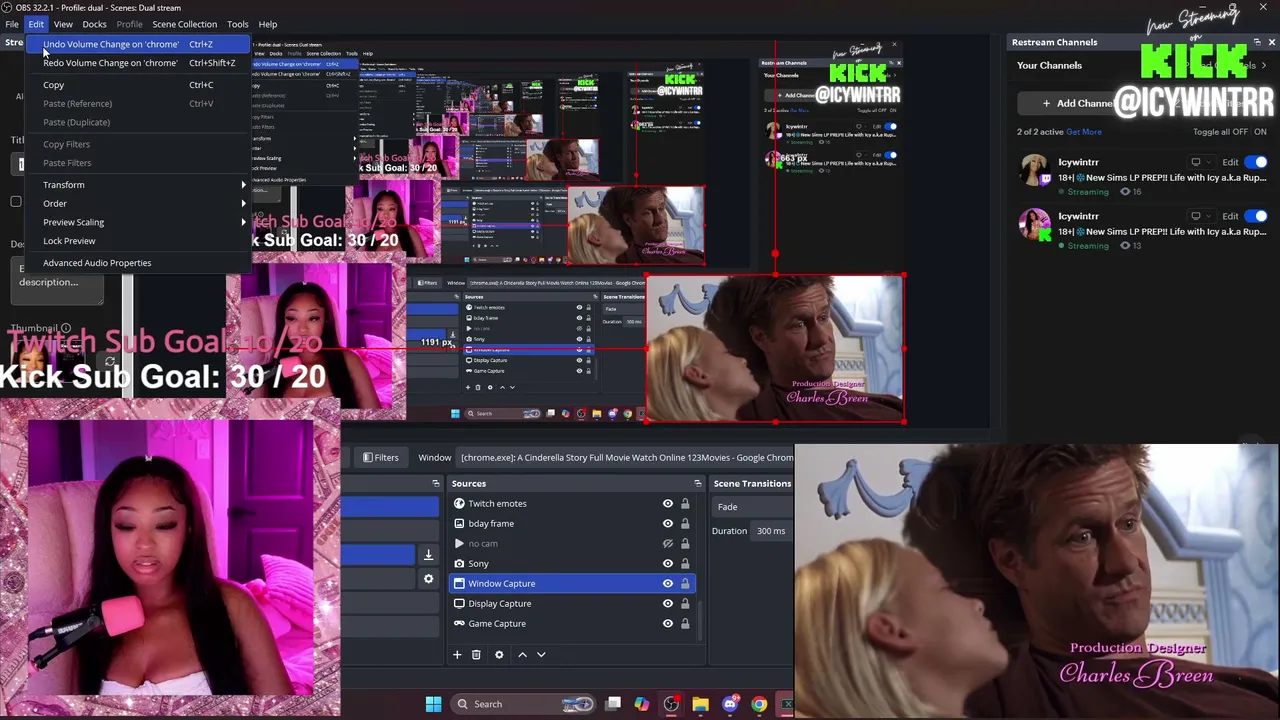Hide the Twitch emotes source
1280x720 pixels.
click(x=668, y=504)
